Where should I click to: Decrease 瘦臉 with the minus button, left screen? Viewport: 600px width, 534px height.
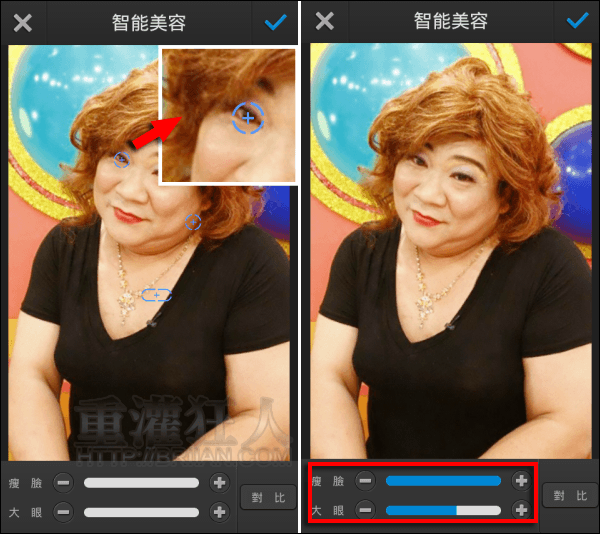63,483
